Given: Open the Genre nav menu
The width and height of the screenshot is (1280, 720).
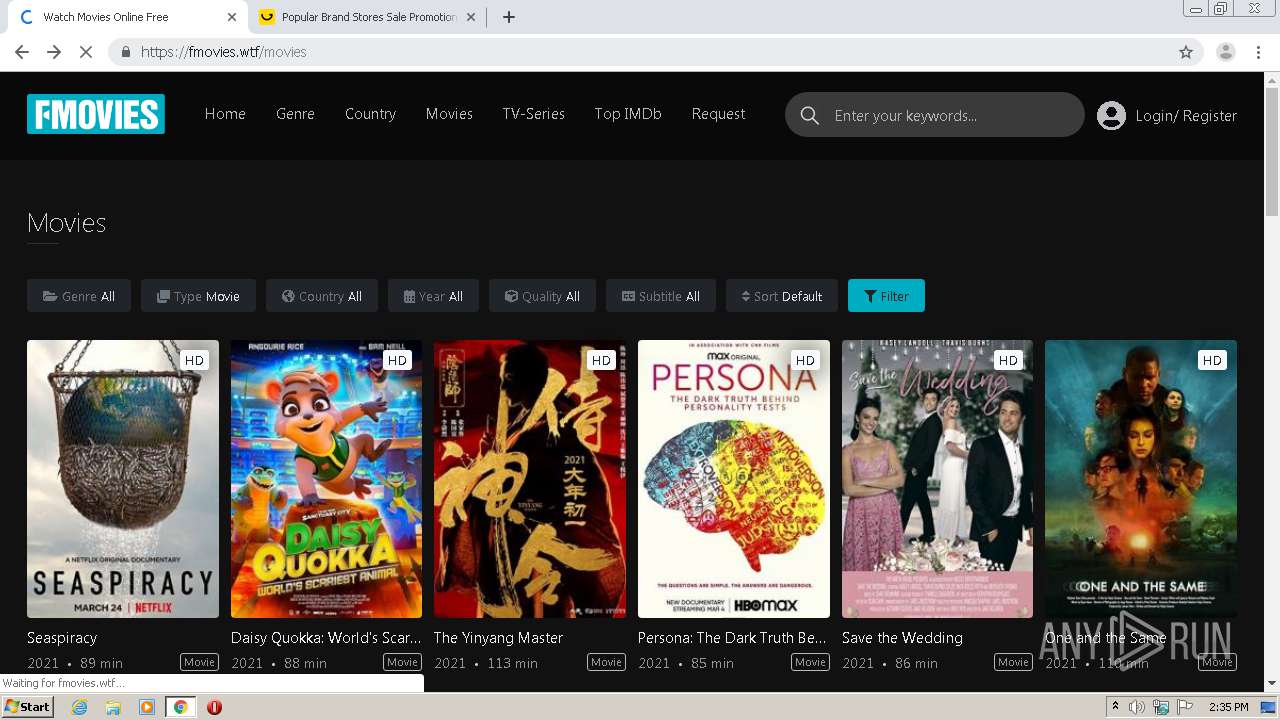Looking at the screenshot, I should 295,114.
